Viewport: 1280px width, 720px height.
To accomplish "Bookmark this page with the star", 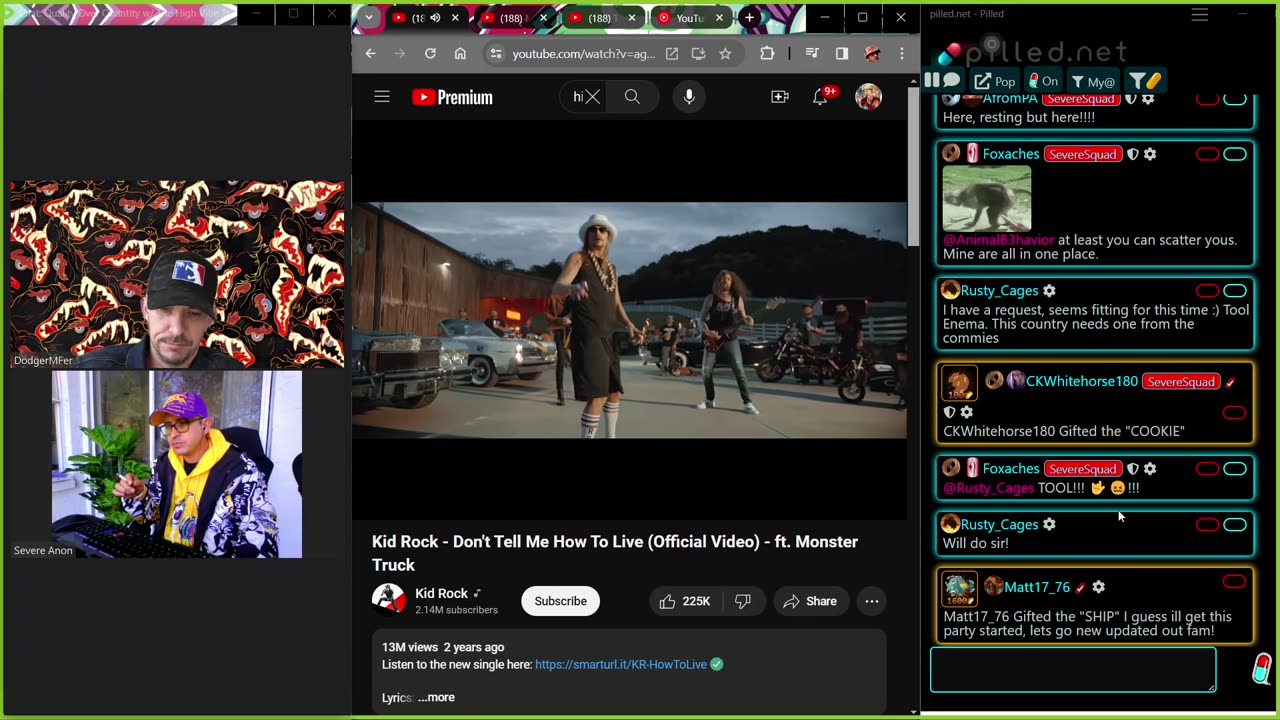I will (725, 54).
